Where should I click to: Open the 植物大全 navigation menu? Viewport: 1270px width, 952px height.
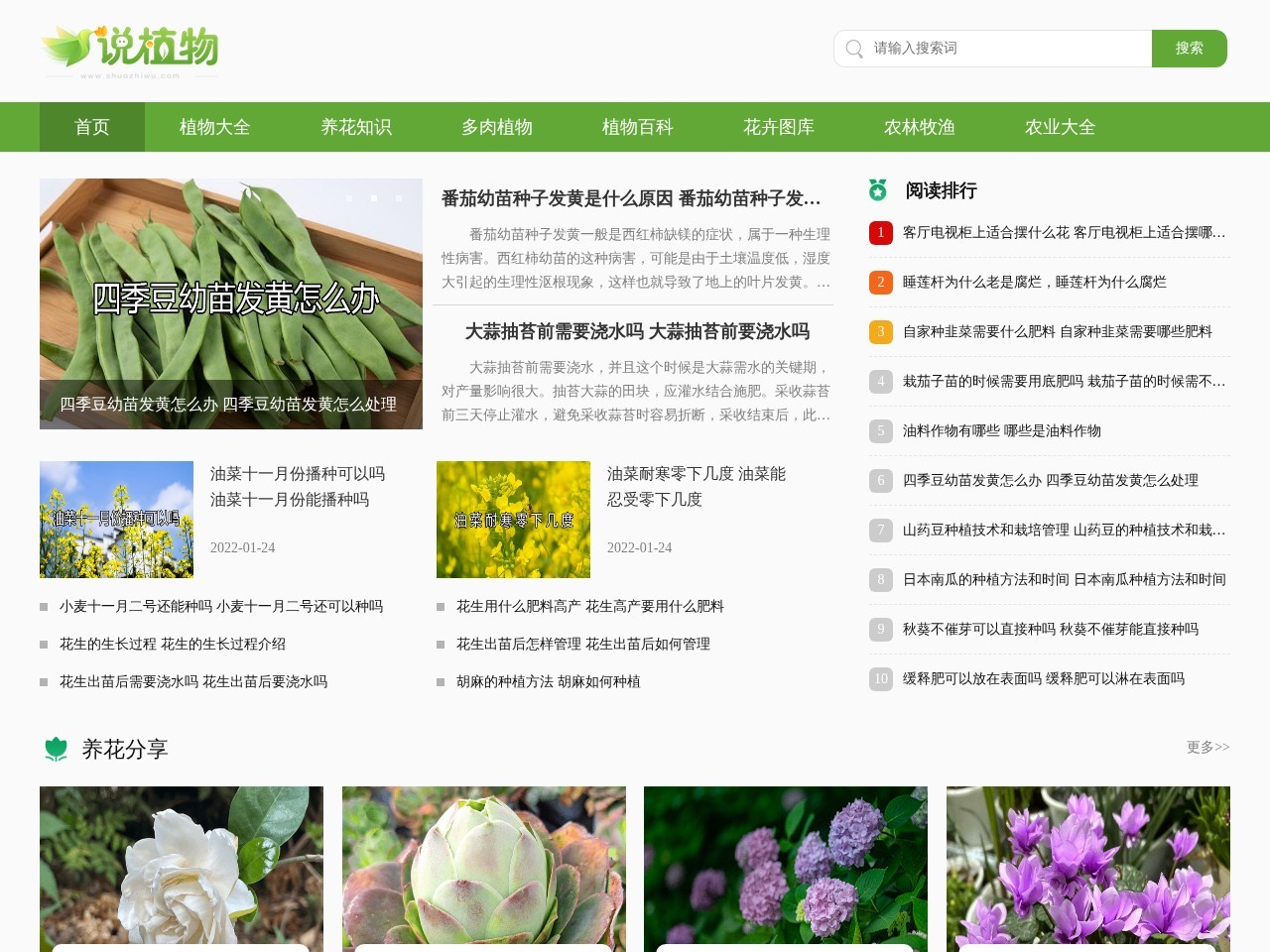click(x=213, y=127)
